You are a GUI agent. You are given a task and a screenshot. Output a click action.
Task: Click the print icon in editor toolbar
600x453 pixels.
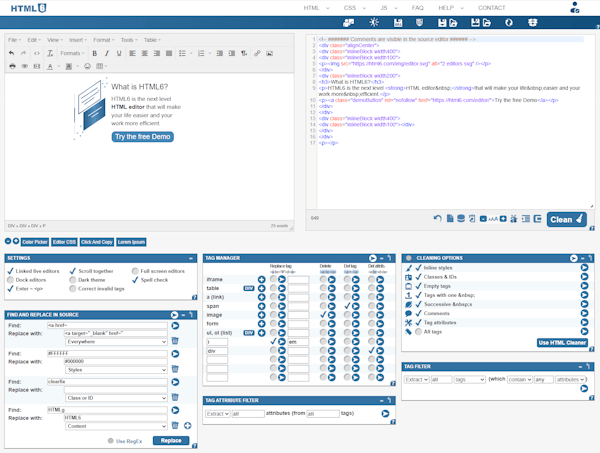pos(12,66)
